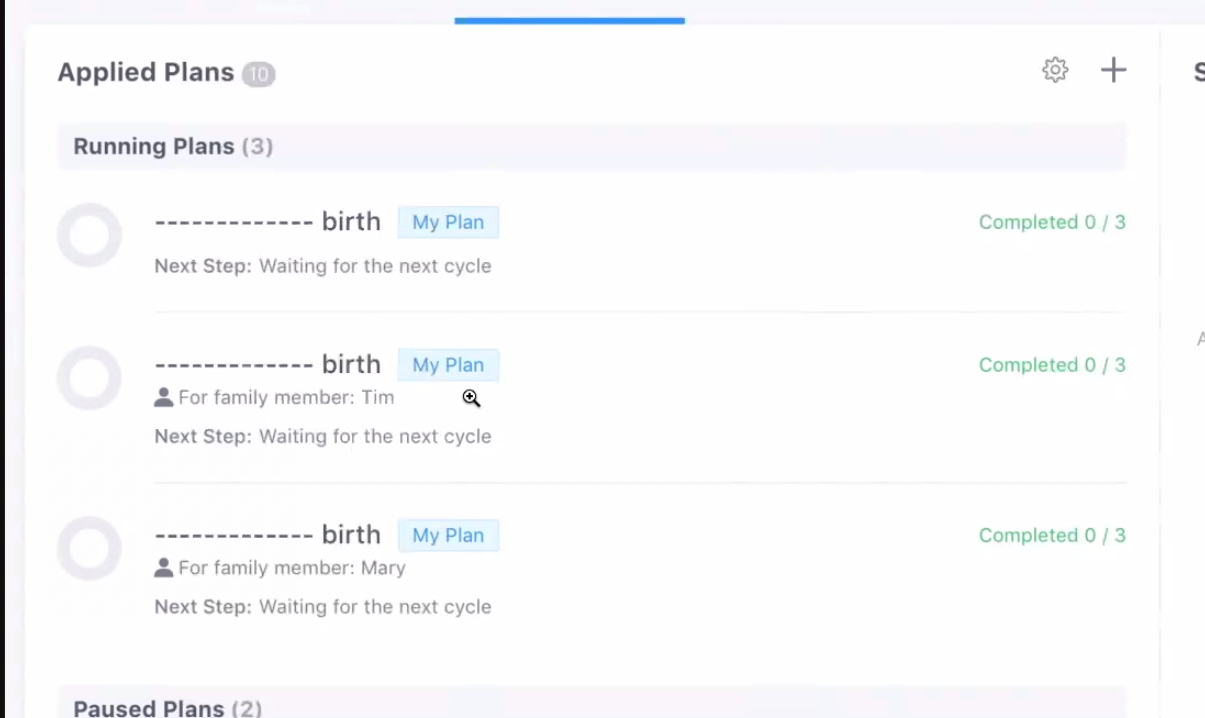Click the person icon beside family member Mary
The height and width of the screenshot is (718, 1205).
pyautogui.click(x=164, y=568)
